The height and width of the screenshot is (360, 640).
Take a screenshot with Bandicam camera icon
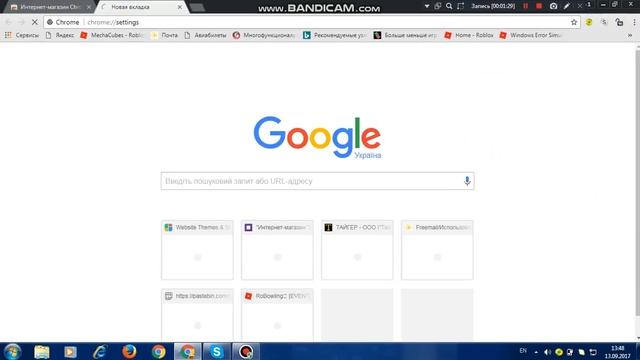click(553, 6)
